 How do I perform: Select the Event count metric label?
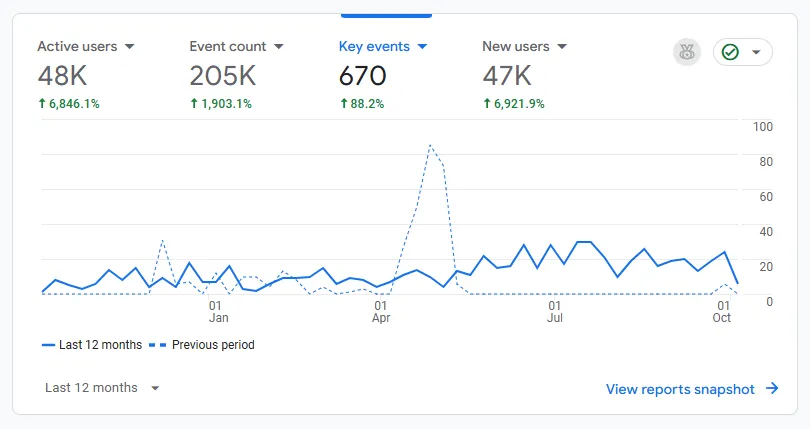click(228, 46)
